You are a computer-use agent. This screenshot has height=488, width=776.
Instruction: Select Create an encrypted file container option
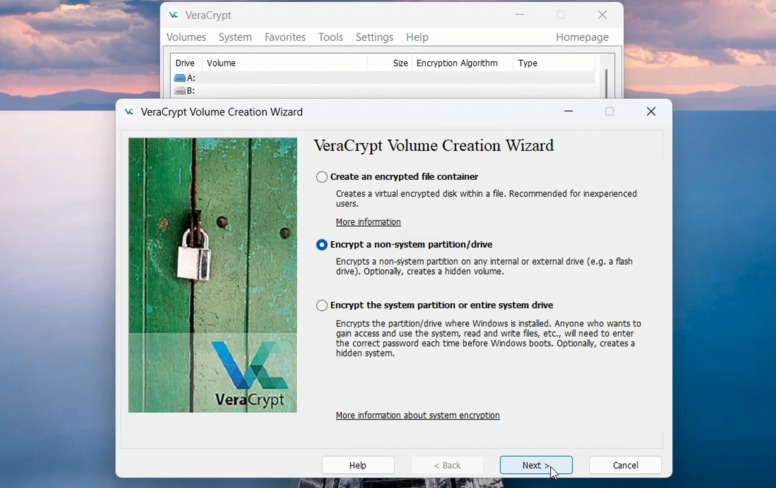[322, 177]
